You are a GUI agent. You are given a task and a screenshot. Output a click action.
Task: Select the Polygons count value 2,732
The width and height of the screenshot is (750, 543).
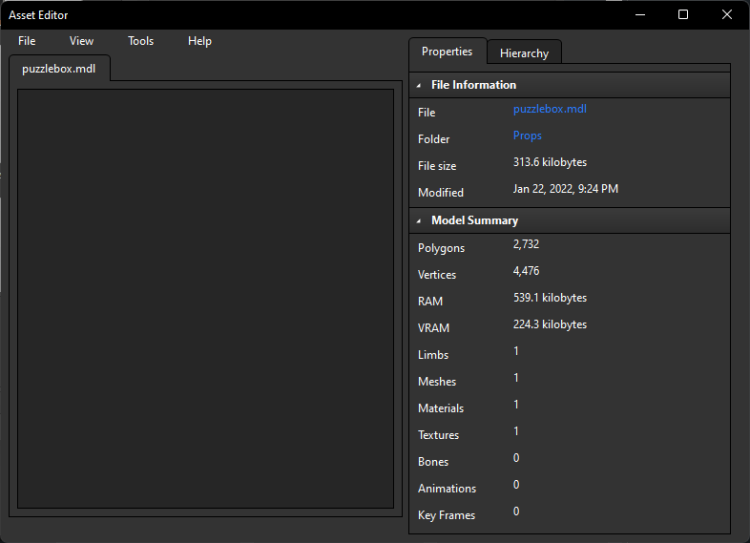pos(526,244)
